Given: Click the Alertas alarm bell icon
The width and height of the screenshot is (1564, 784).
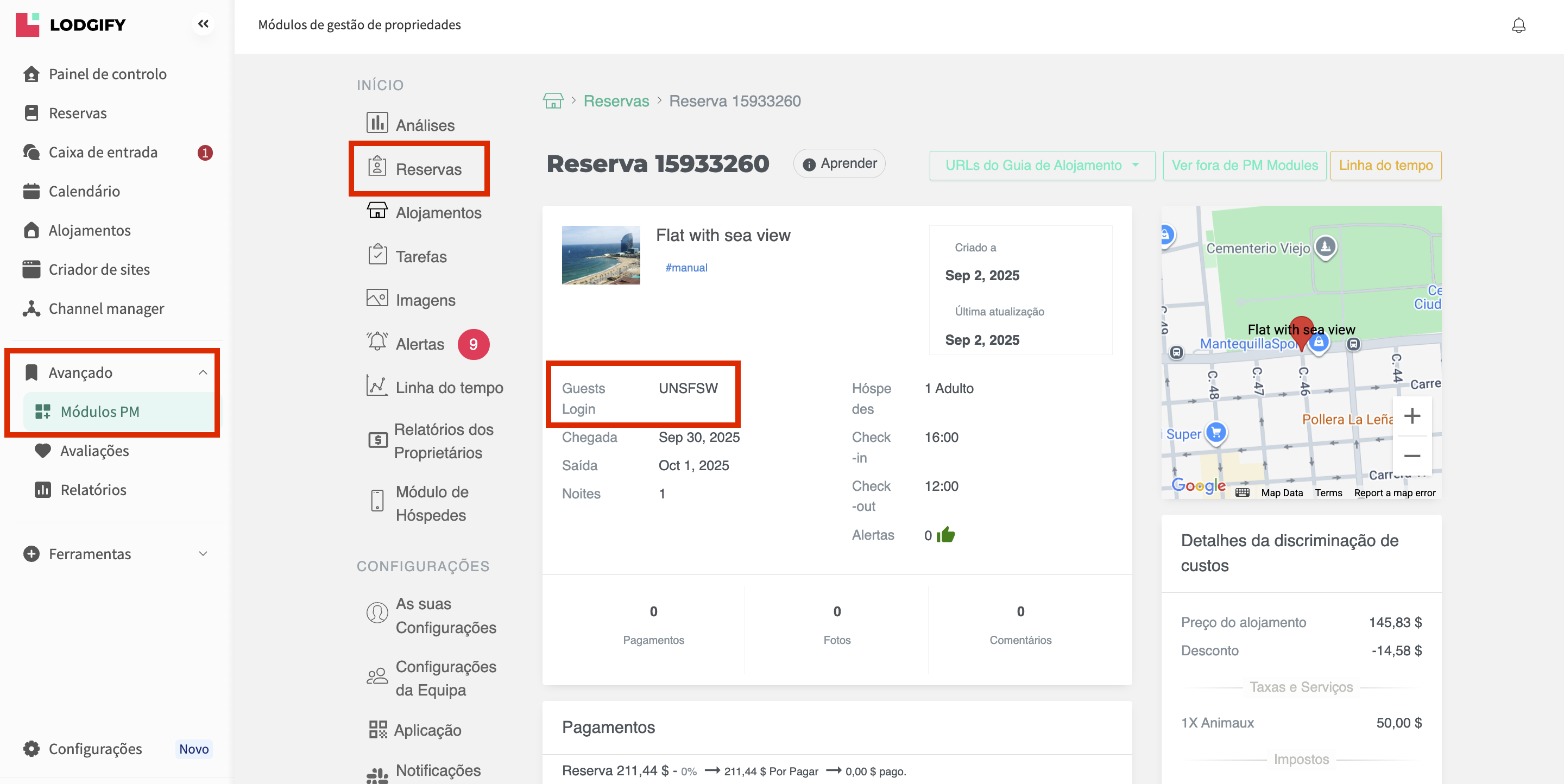Looking at the screenshot, I should coord(376,342).
